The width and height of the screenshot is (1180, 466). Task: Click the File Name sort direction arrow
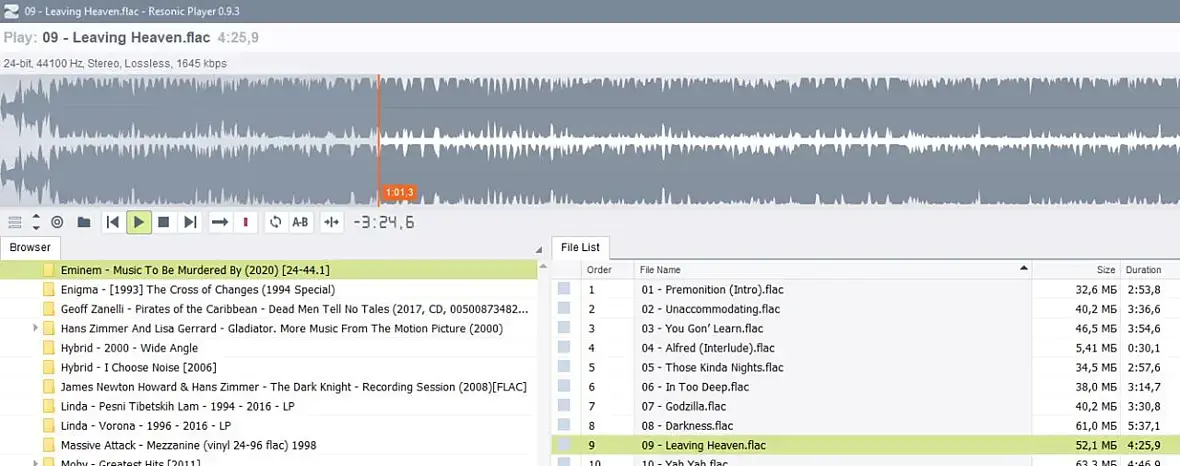click(x=1023, y=269)
